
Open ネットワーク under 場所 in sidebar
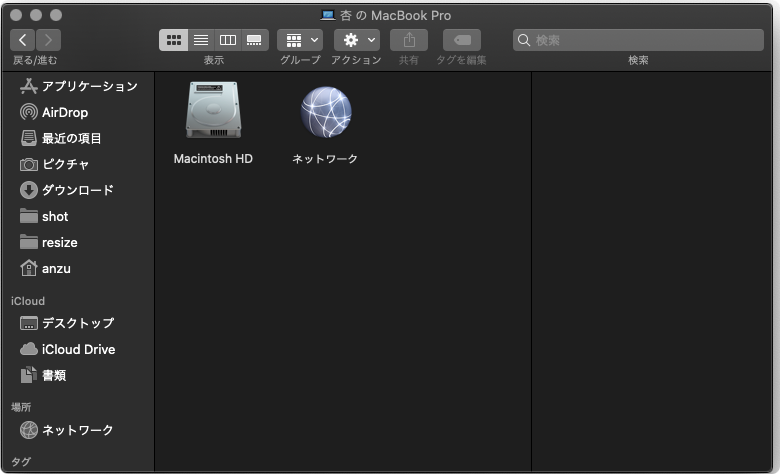(x=79, y=430)
